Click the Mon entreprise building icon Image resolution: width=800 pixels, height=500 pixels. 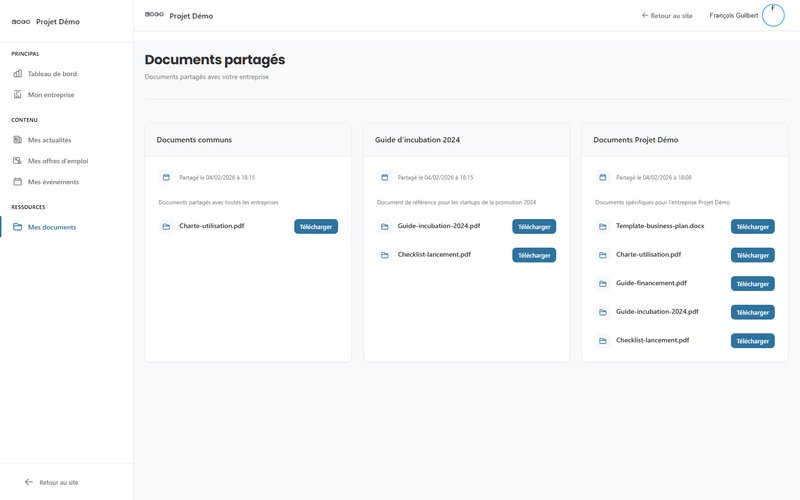coord(17,95)
